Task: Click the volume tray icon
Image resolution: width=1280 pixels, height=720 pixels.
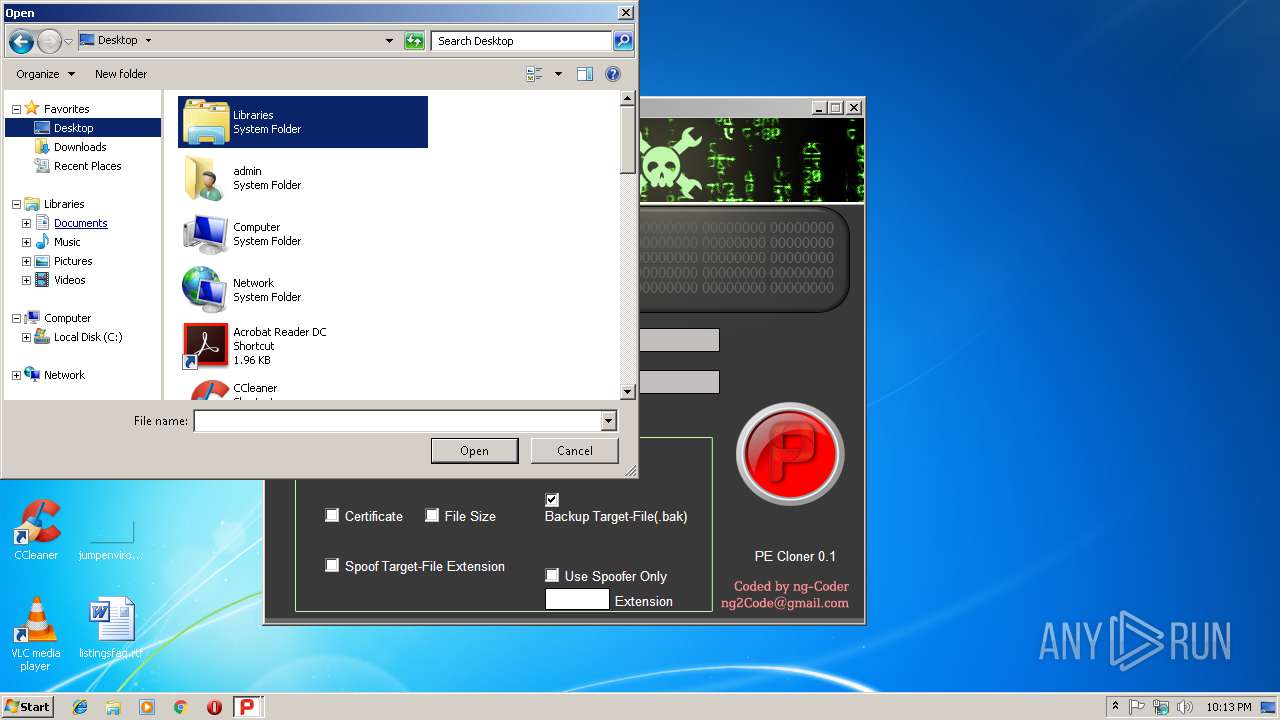Action: click(x=1183, y=707)
